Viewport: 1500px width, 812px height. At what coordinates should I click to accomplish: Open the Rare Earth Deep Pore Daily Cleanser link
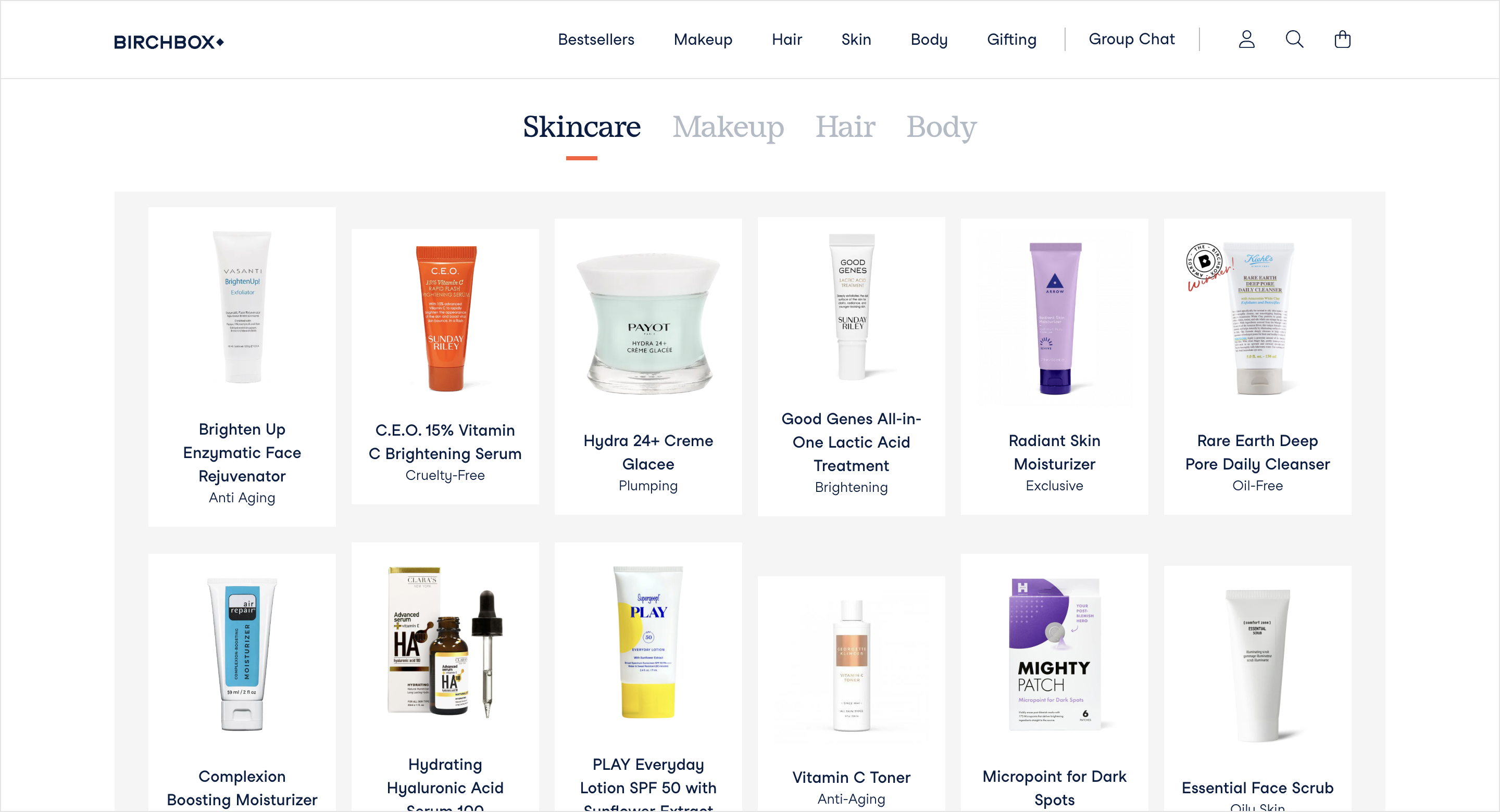click(x=1257, y=452)
